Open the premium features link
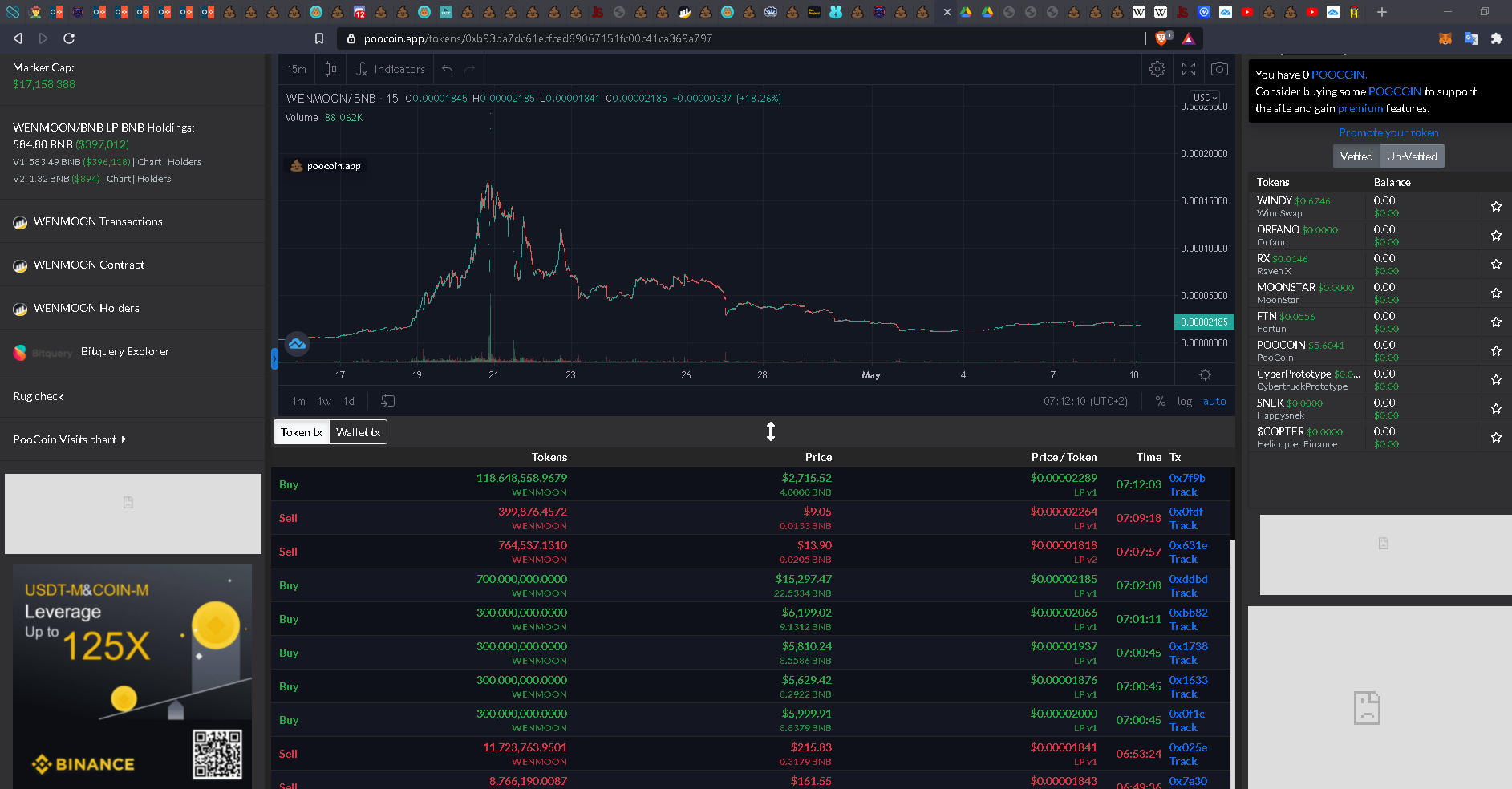 (1360, 108)
